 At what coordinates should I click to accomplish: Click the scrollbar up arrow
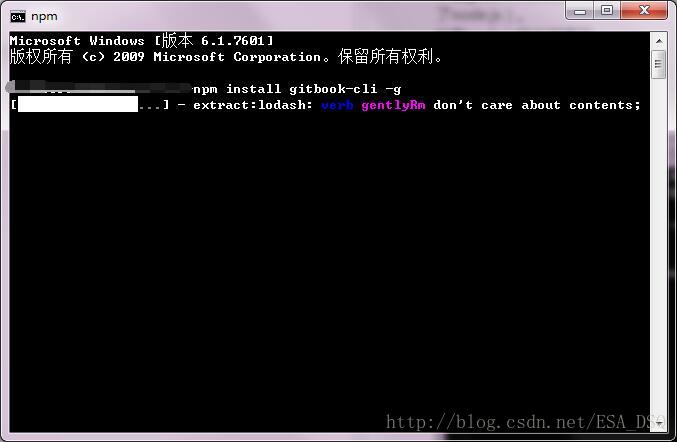(659, 41)
